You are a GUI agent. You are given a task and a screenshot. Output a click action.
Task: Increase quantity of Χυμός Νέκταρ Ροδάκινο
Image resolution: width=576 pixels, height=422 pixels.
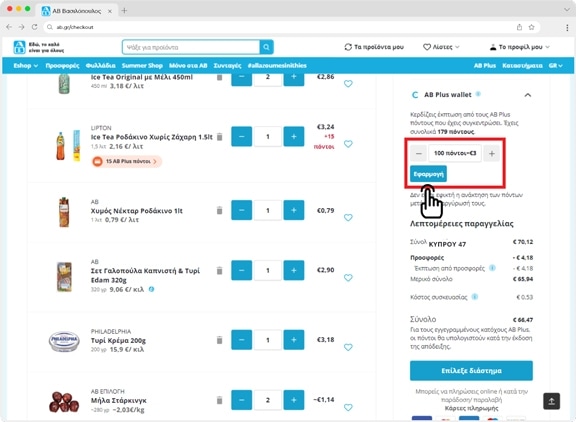pyautogui.click(x=294, y=210)
